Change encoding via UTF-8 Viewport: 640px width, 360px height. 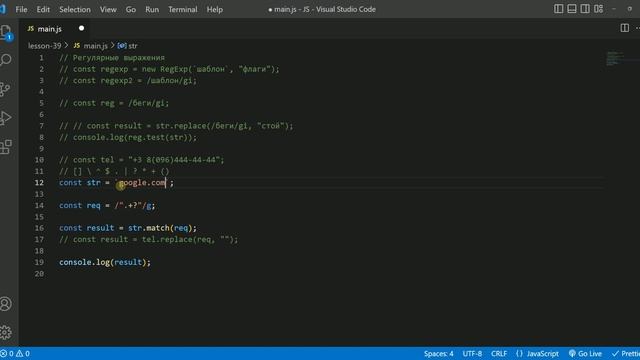472,353
